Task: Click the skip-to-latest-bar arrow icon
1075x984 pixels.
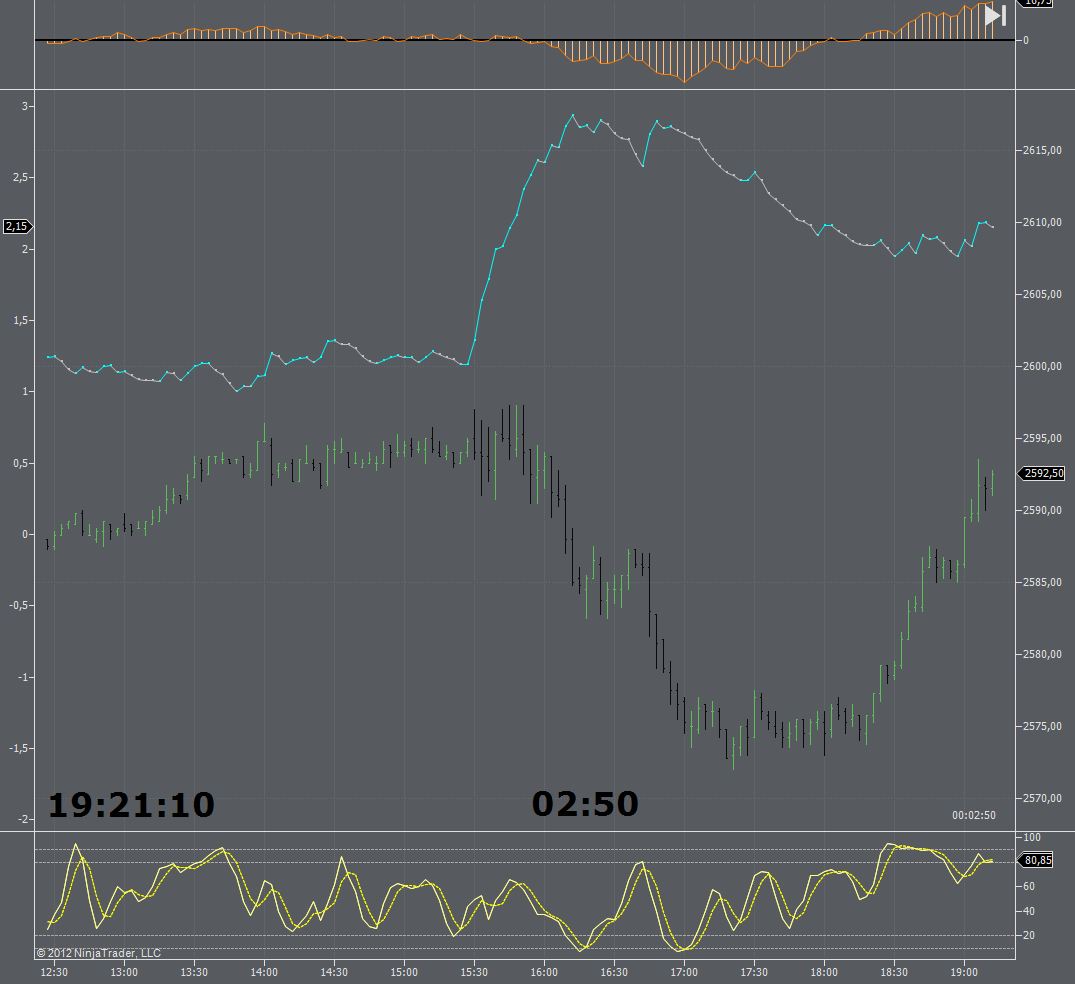Action: pos(995,15)
